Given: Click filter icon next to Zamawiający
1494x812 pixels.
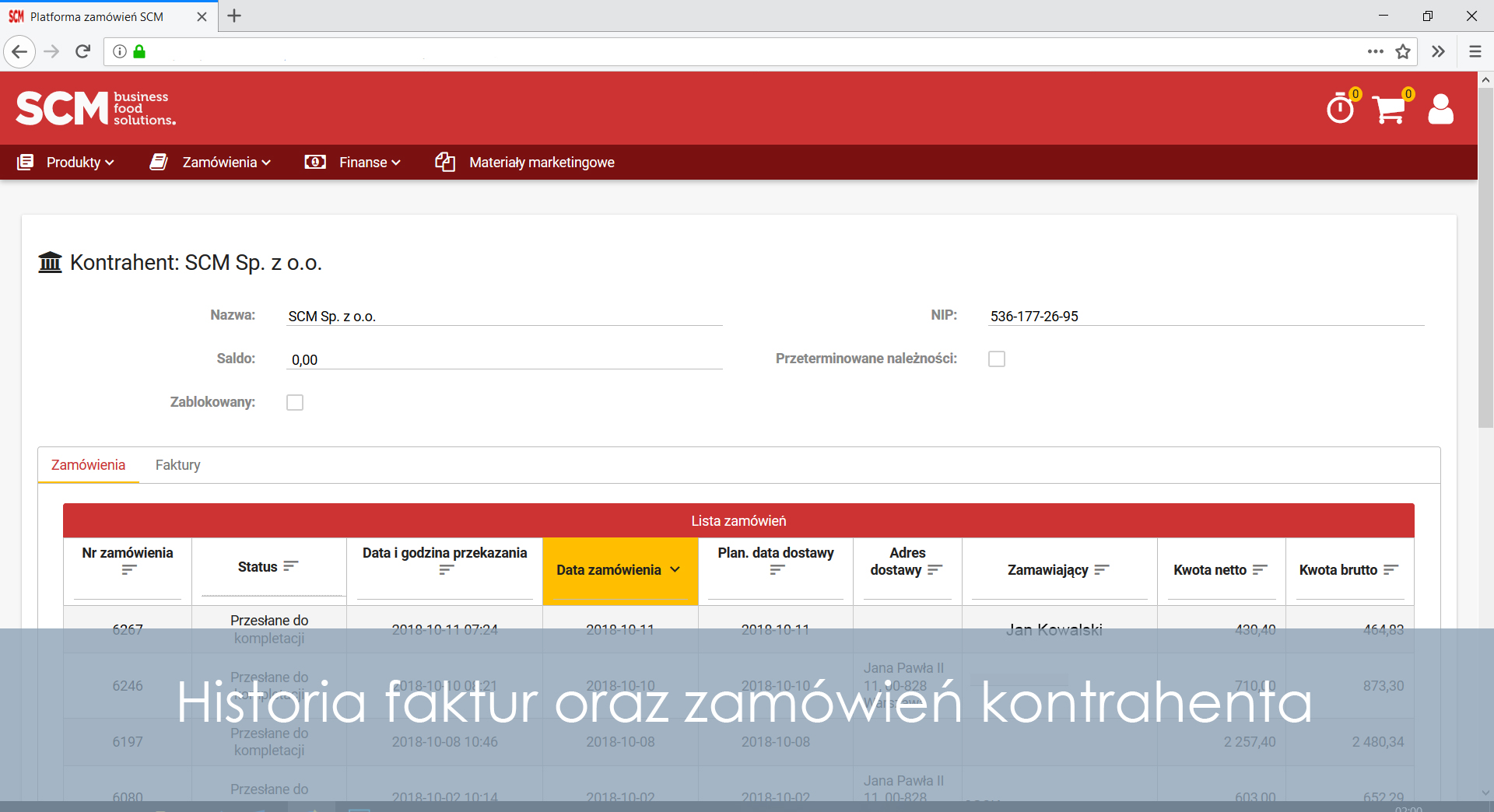Looking at the screenshot, I should click(1101, 570).
